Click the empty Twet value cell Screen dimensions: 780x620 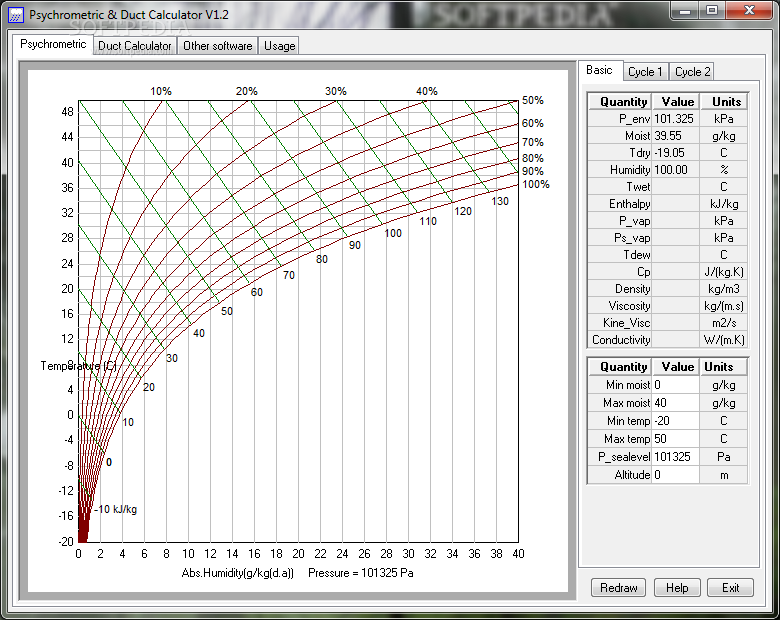[x=675, y=187]
